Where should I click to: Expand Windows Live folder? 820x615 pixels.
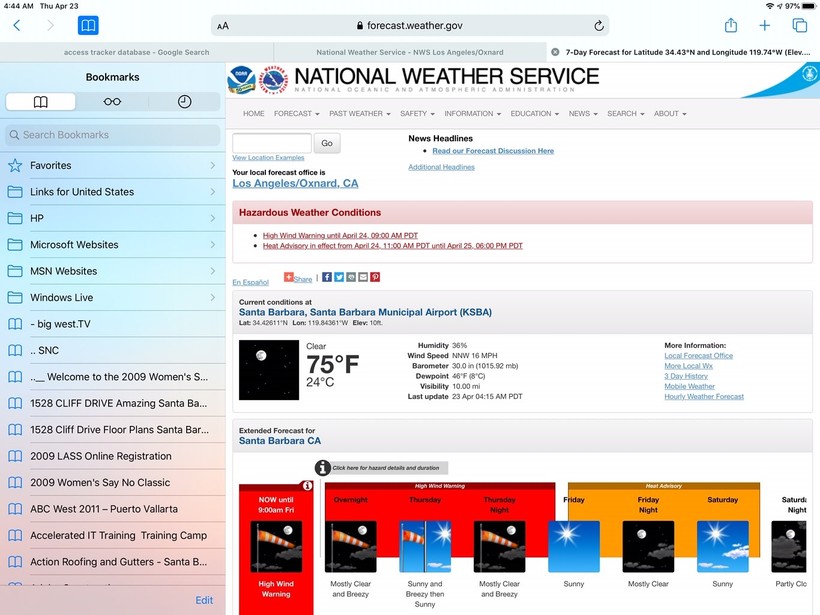112,298
